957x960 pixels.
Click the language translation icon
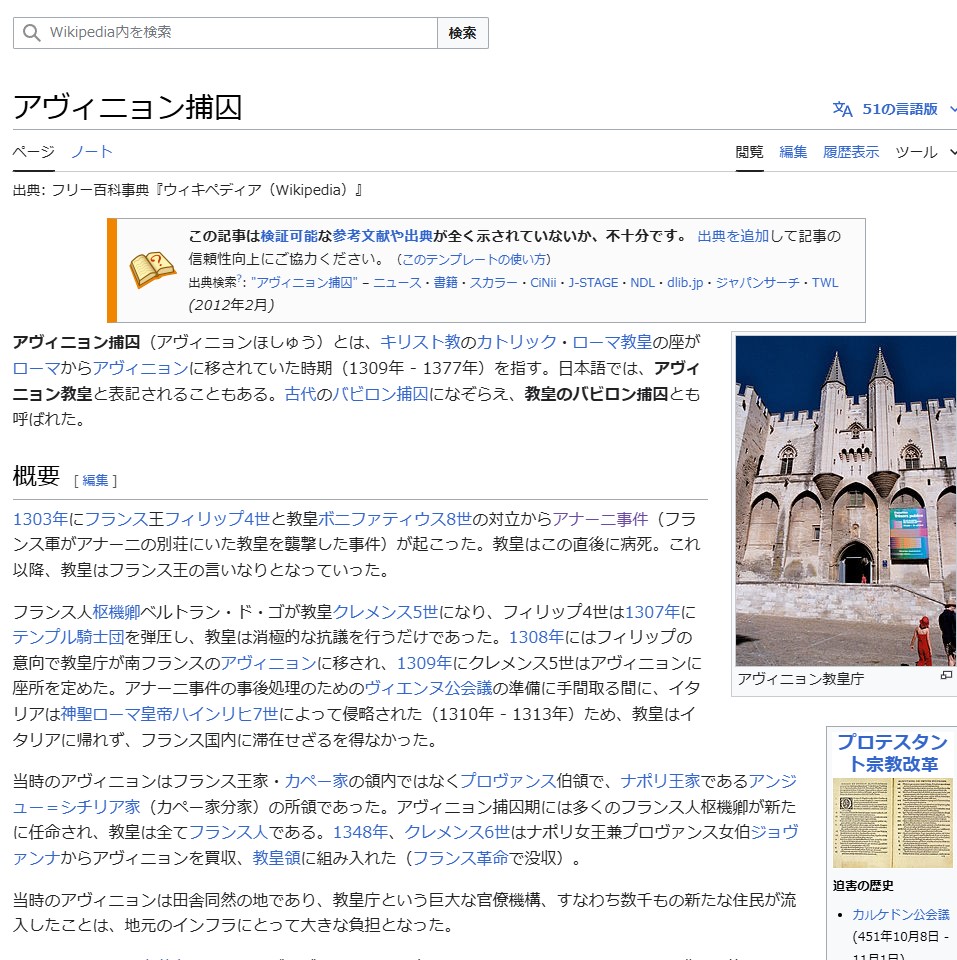tap(843, 109)
